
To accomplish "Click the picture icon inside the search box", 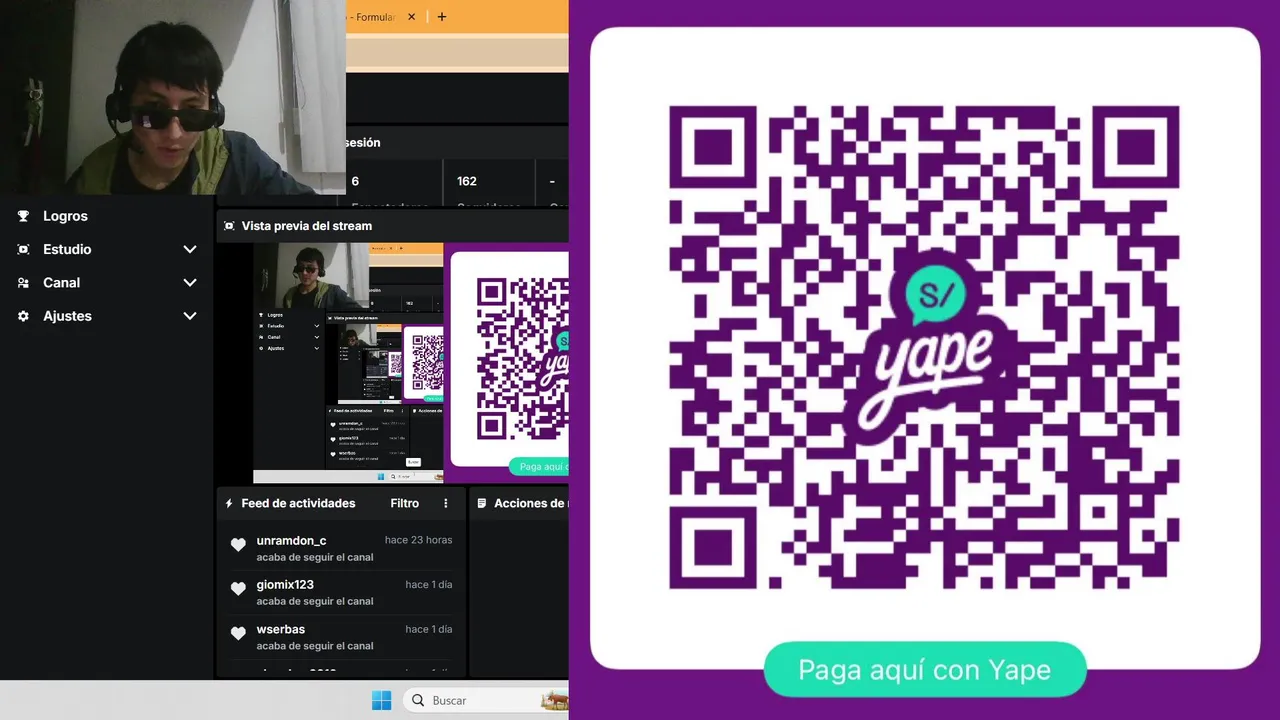I will point(554,700).
